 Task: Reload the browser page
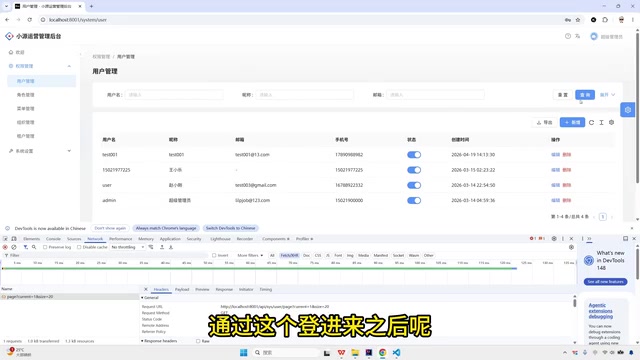(x=29, y=20)
